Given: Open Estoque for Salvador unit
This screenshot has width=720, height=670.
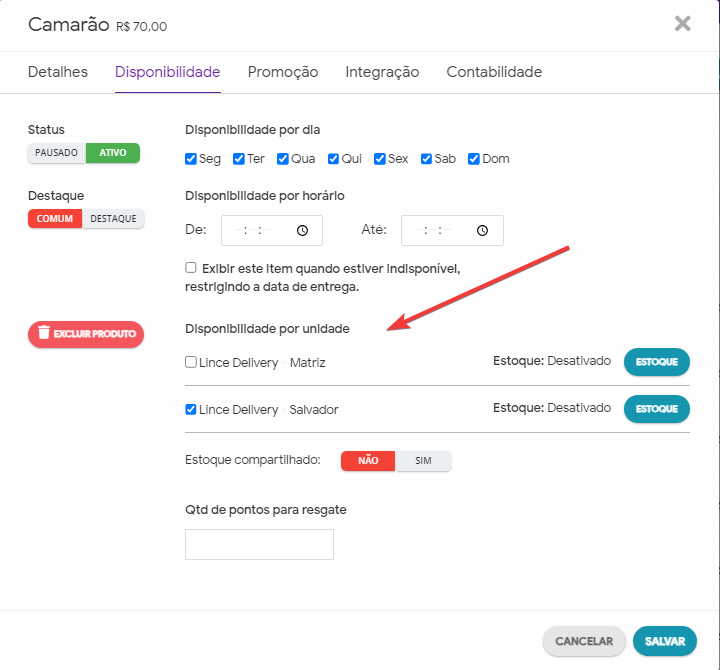Looking at the screenshot, I should [657, 408].
